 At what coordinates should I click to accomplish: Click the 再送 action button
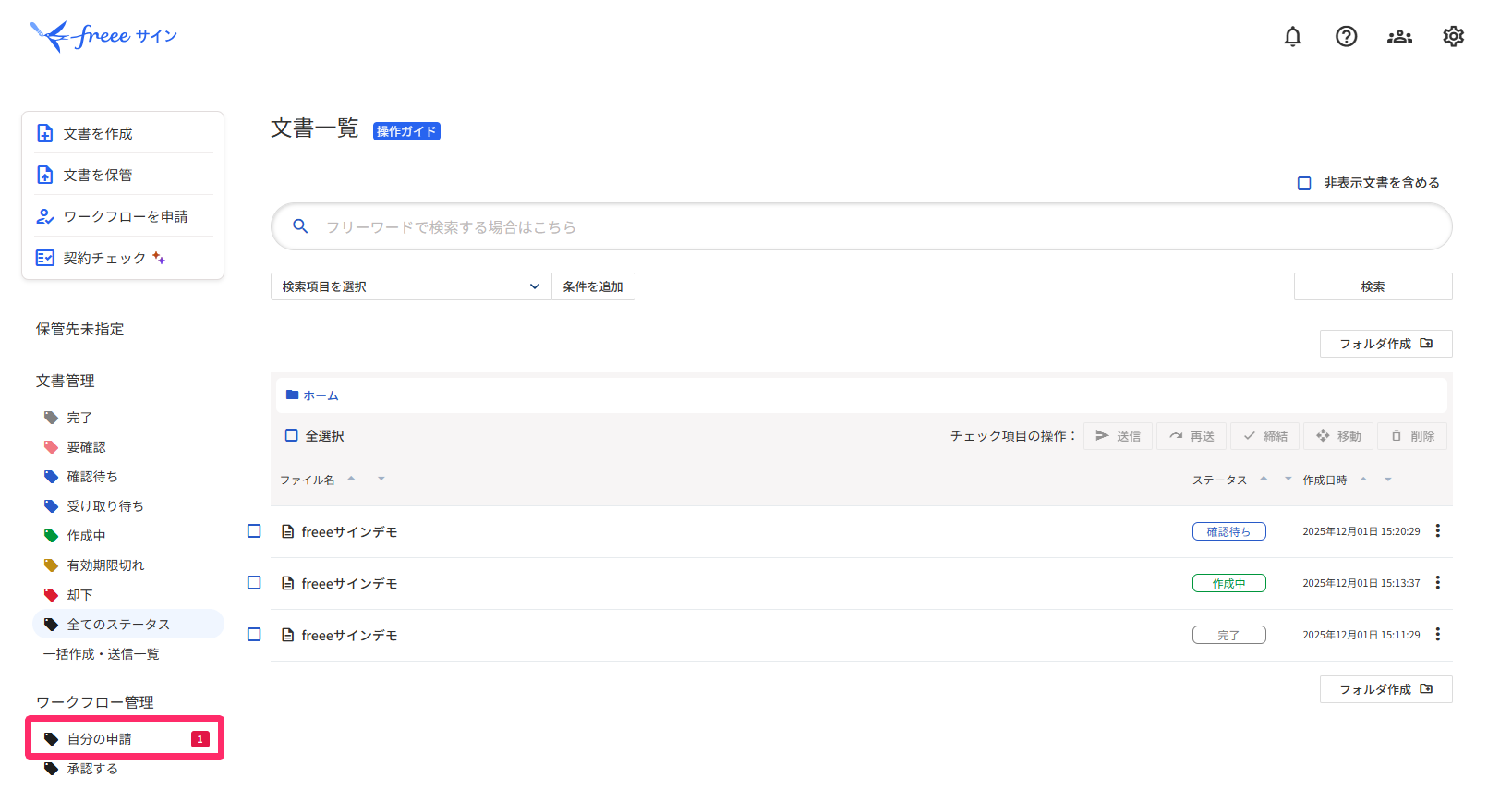1191,436
